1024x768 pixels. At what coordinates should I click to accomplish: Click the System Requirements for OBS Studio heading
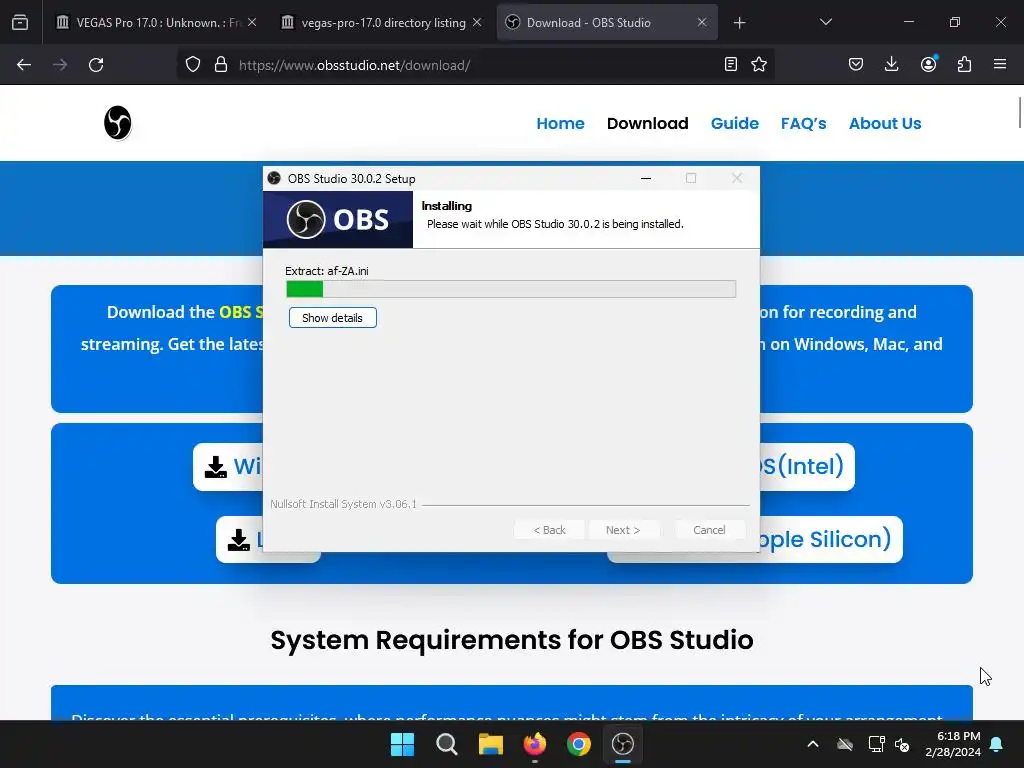(x=512, y=640)
